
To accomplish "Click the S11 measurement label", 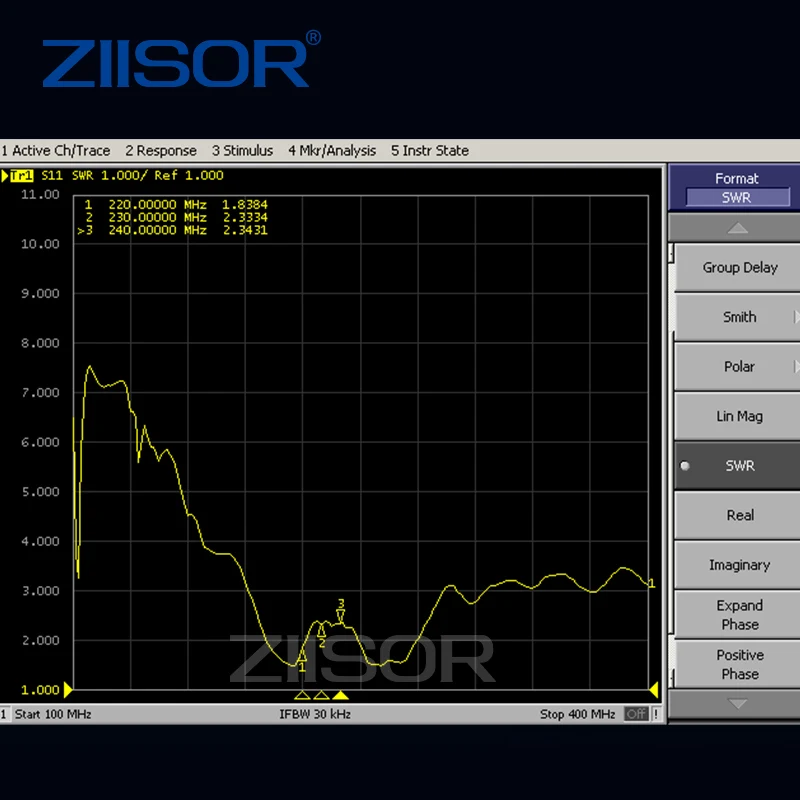I will coord(52,176).
